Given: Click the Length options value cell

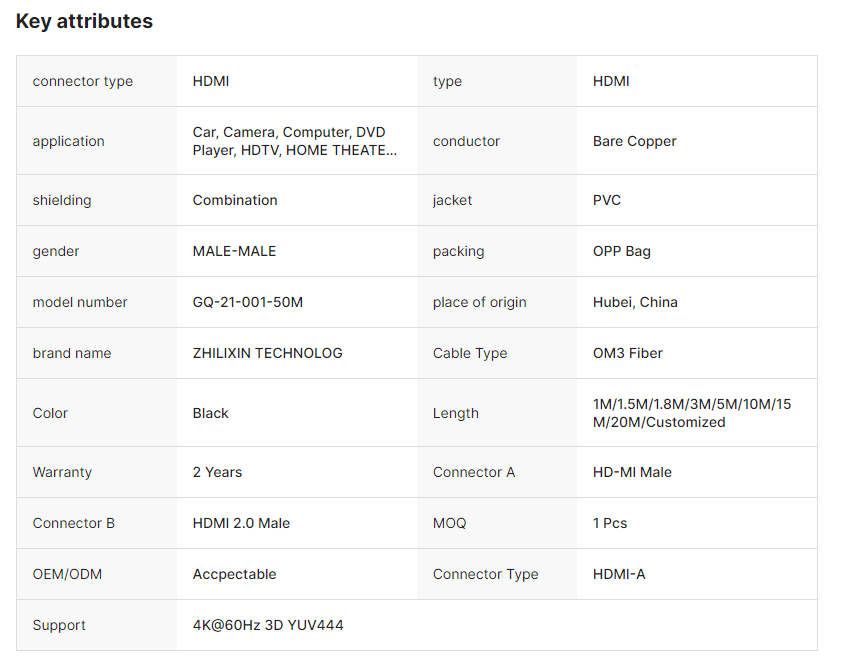Looking at the screenshot, I should (691, 413).
